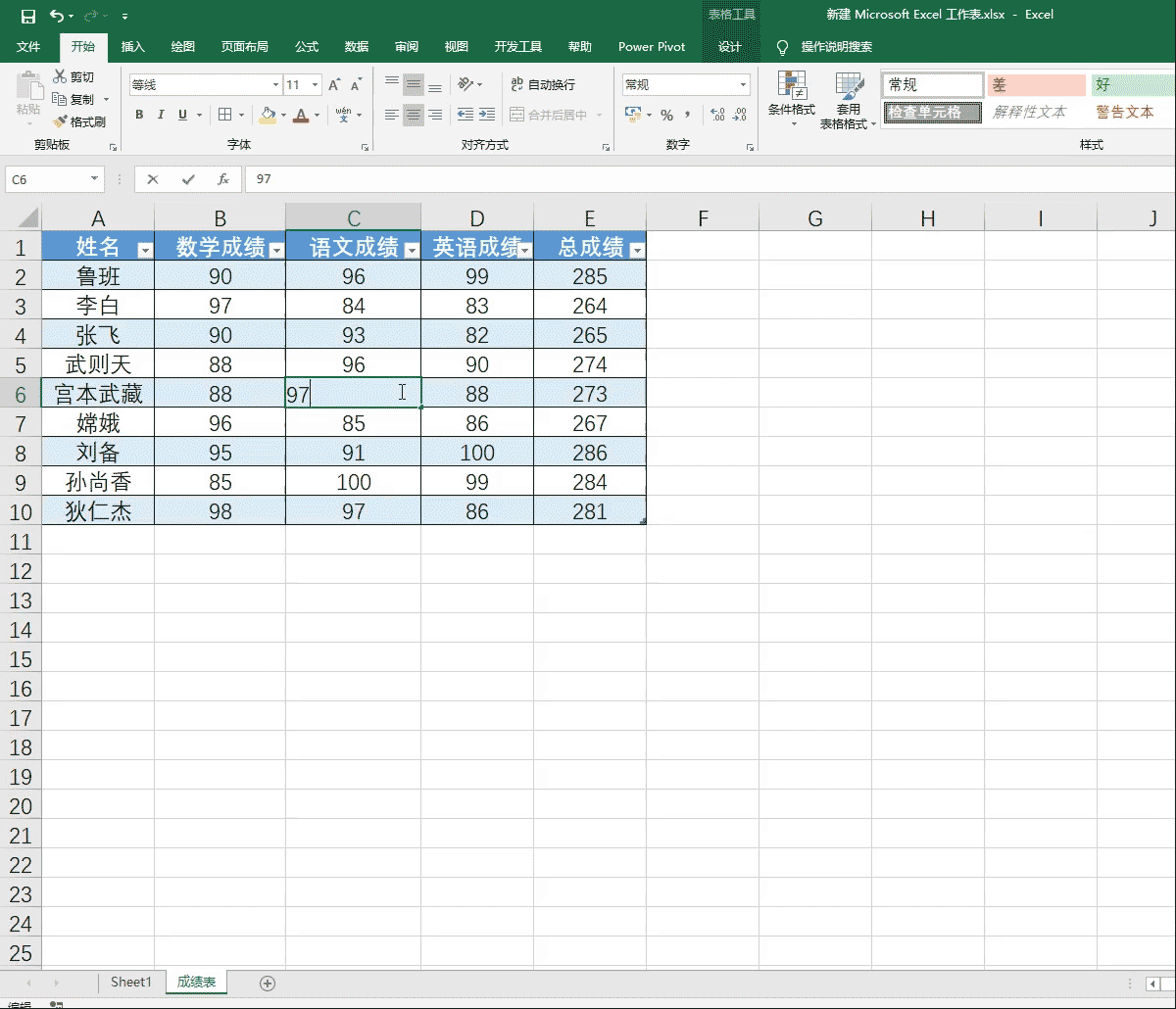Click font color A red swatch
The width and height of the screenshot is (1176, 1009).
pos(301,115)
